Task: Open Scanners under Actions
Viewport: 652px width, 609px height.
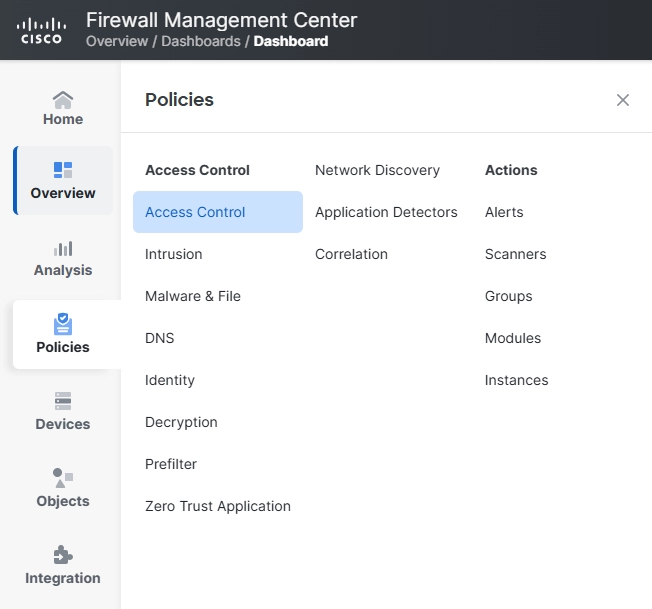Action: [516, 254]
